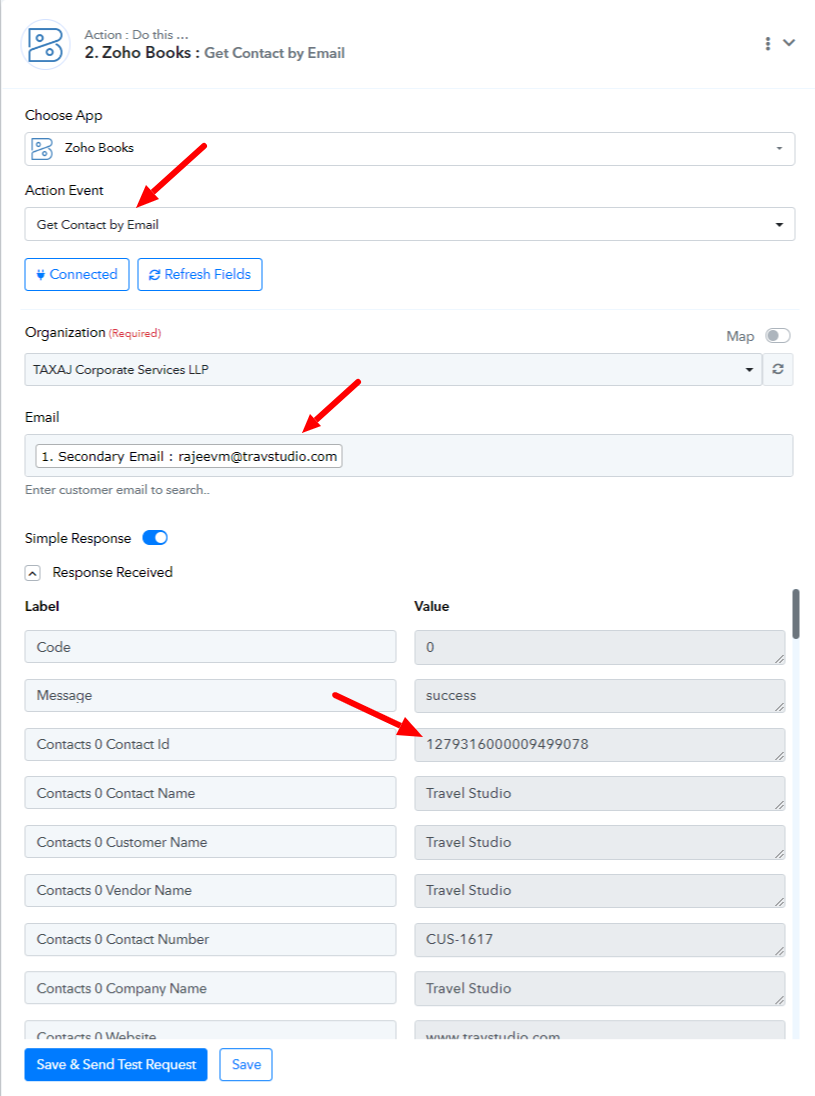Viewport: 815px width, 1096px height.
Task: Click the Refresh Fields button
Action: 200,274
